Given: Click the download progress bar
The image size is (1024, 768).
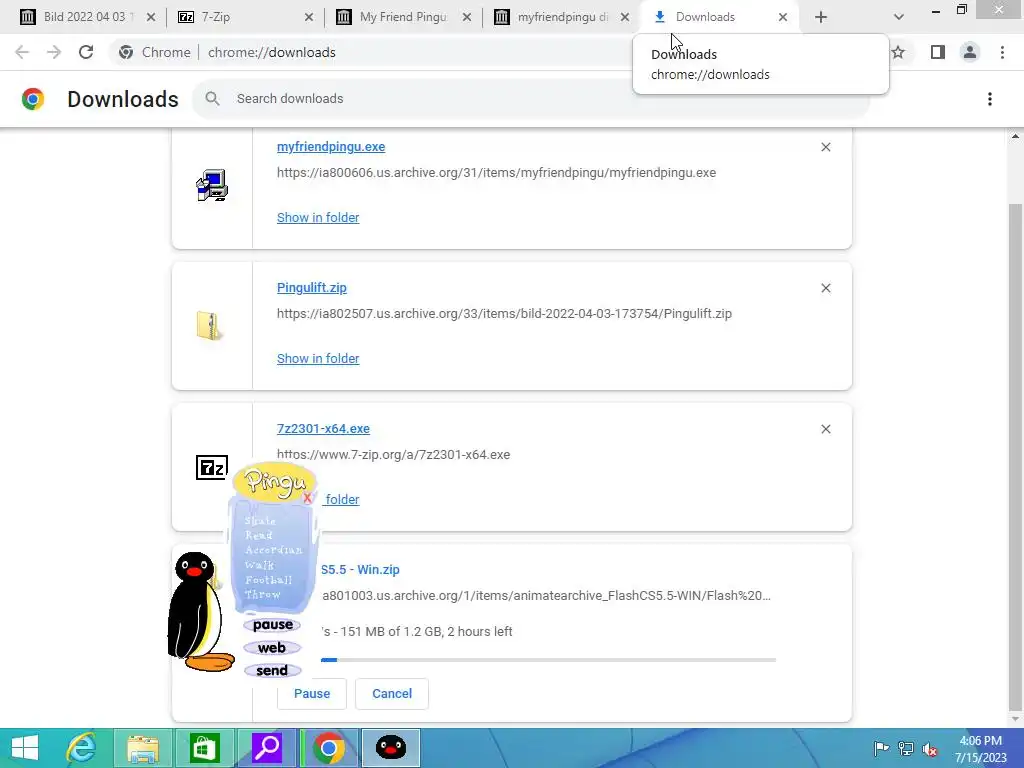Looking at the screenshot, I should click(x=548, y=660).
